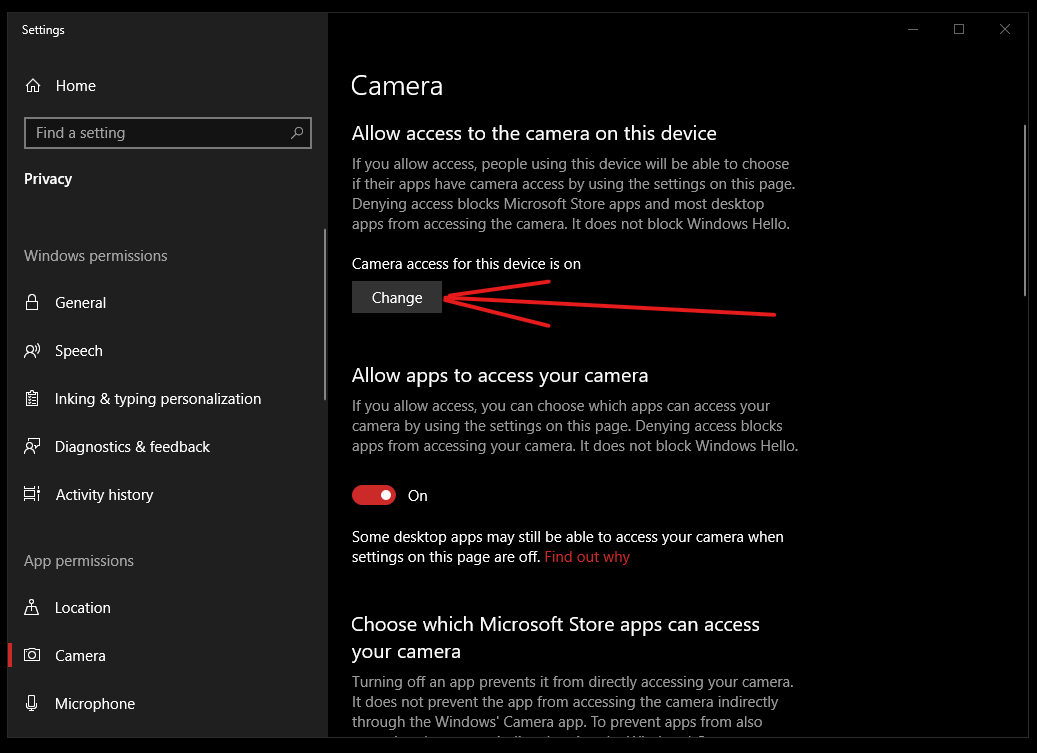Click the Microphone icon

pos(33,704)
